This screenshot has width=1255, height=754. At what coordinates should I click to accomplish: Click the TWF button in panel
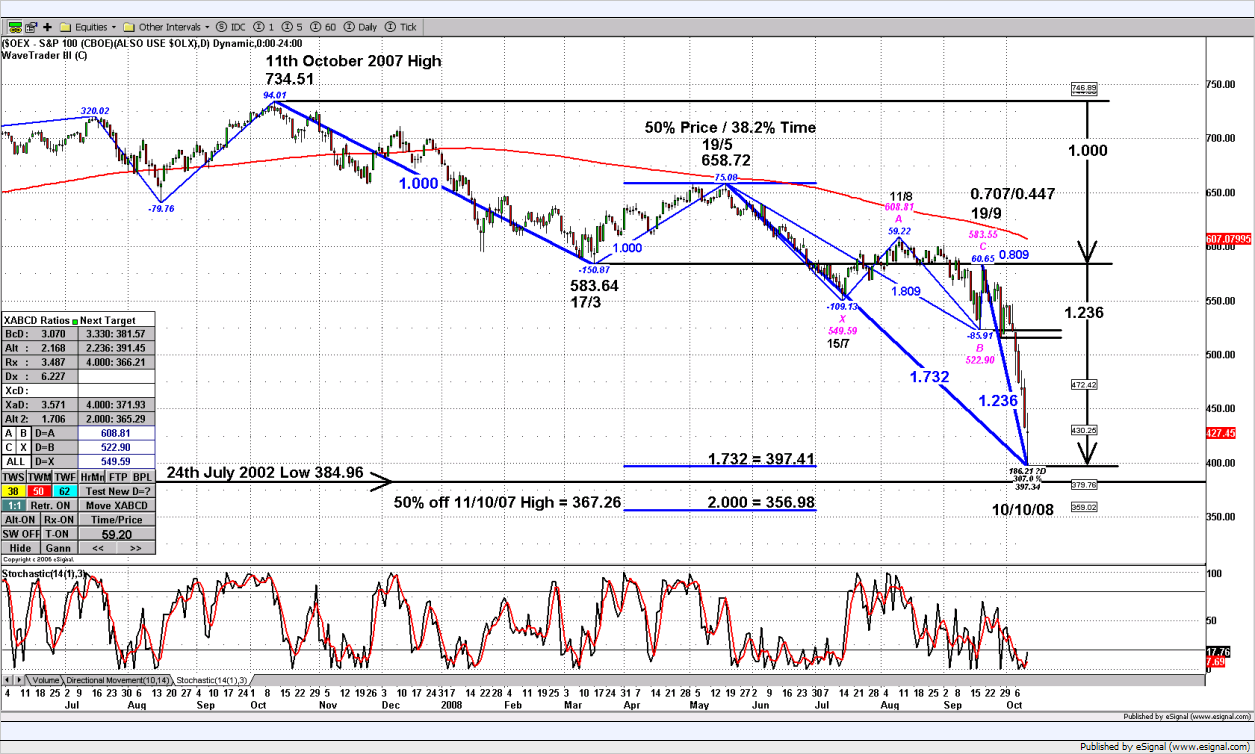(65, 476)
